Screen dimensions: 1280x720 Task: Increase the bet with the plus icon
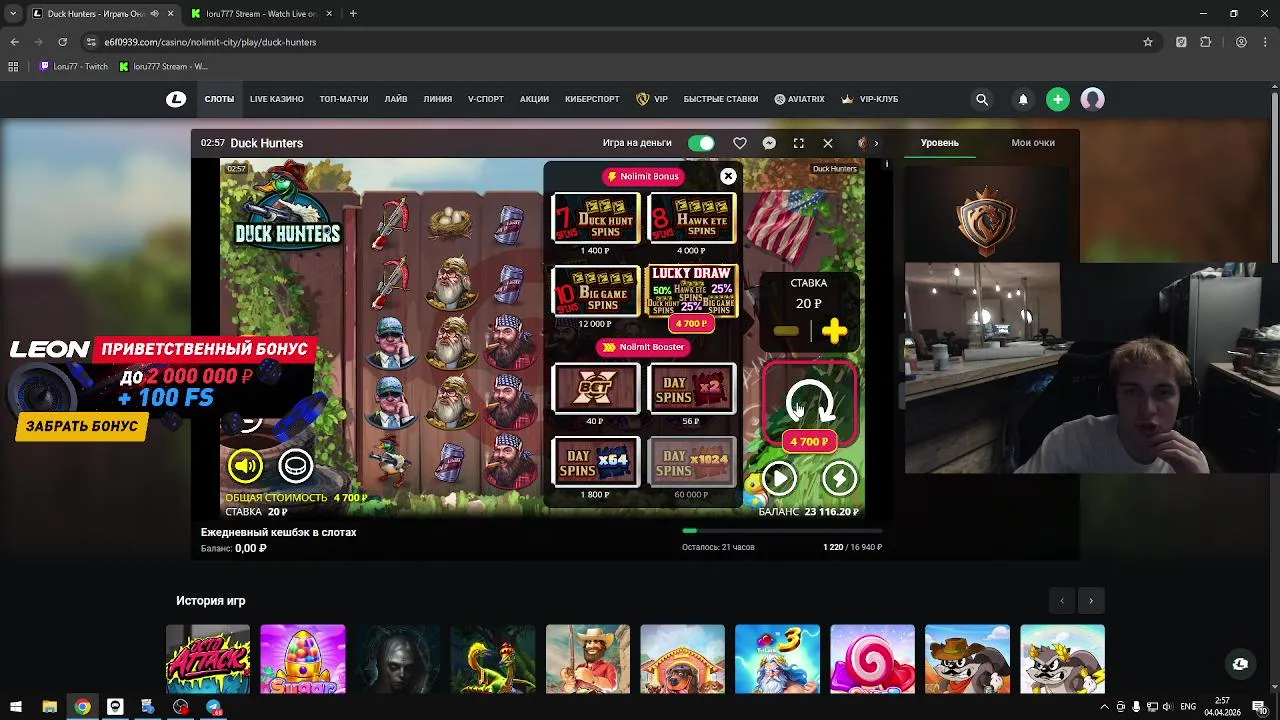834,330
